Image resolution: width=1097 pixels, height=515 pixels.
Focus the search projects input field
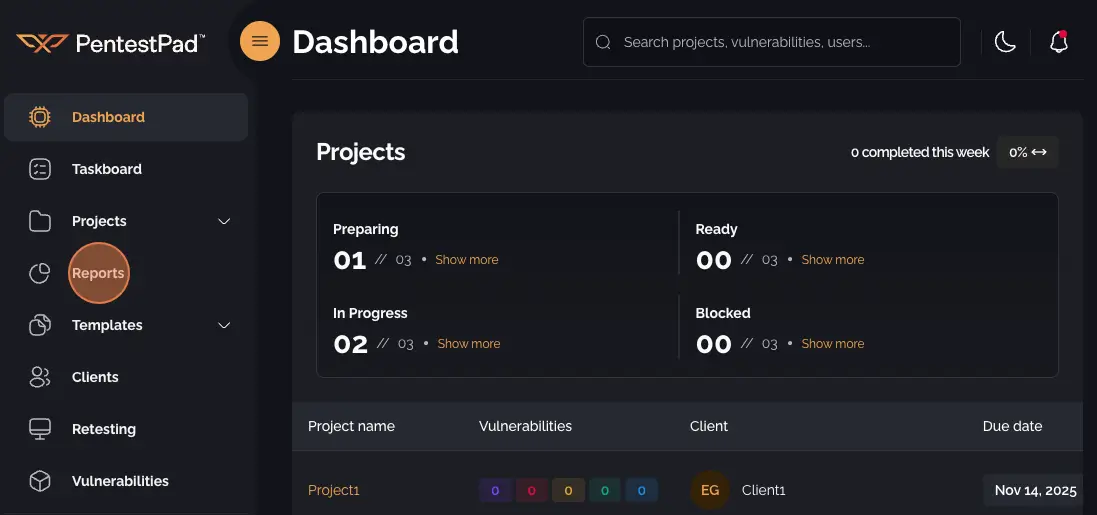tap(772, 42)
